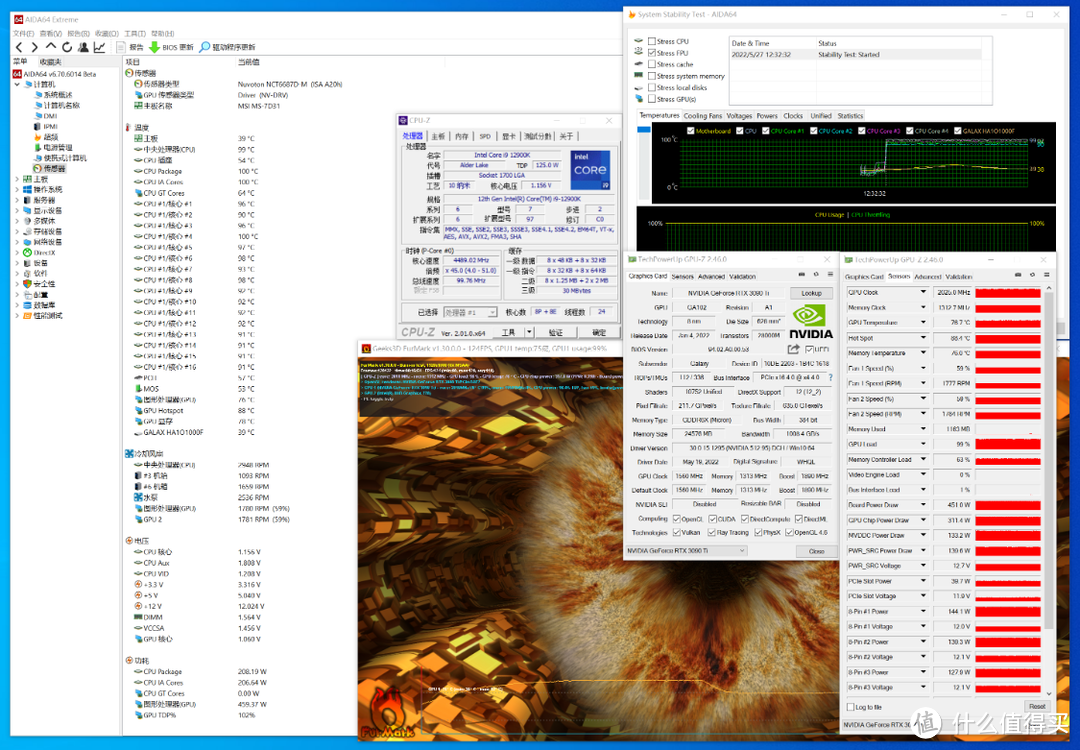Image resolution: width=1080 pixels, height=750 pixels.
Task: Click the NVIDIA logo in GPU-Z
Action: click(x=811, y=322)
